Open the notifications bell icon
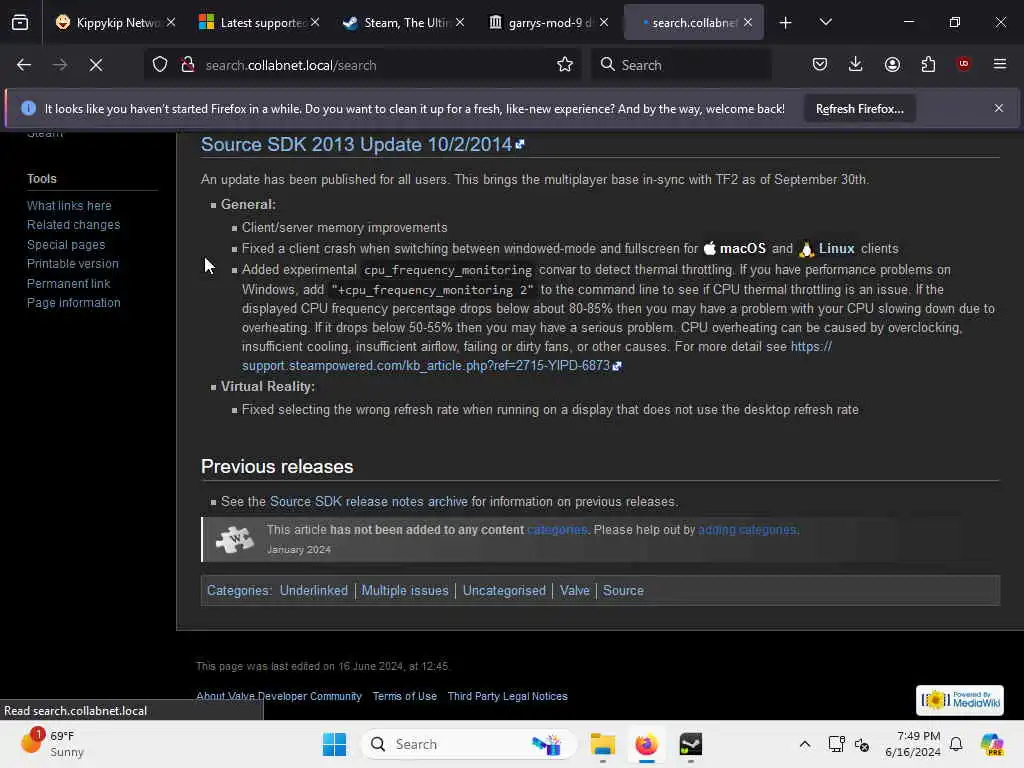 [x=956, y=744]
